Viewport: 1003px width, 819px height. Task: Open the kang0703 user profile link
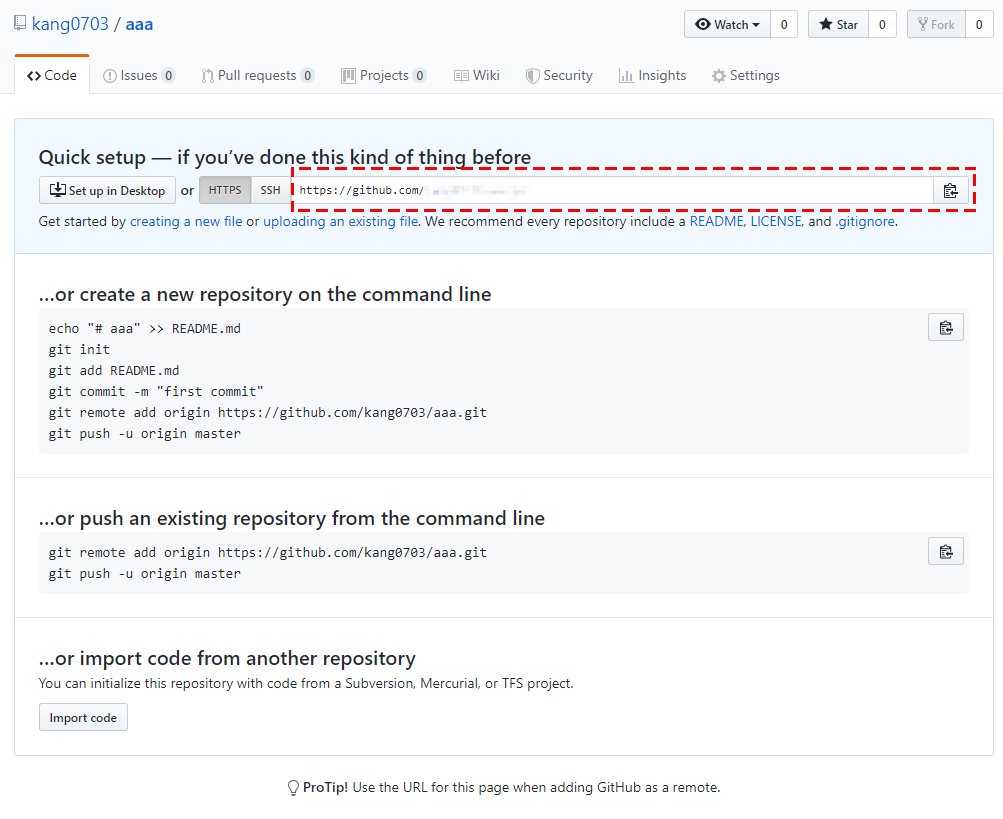tap(70, 24)
